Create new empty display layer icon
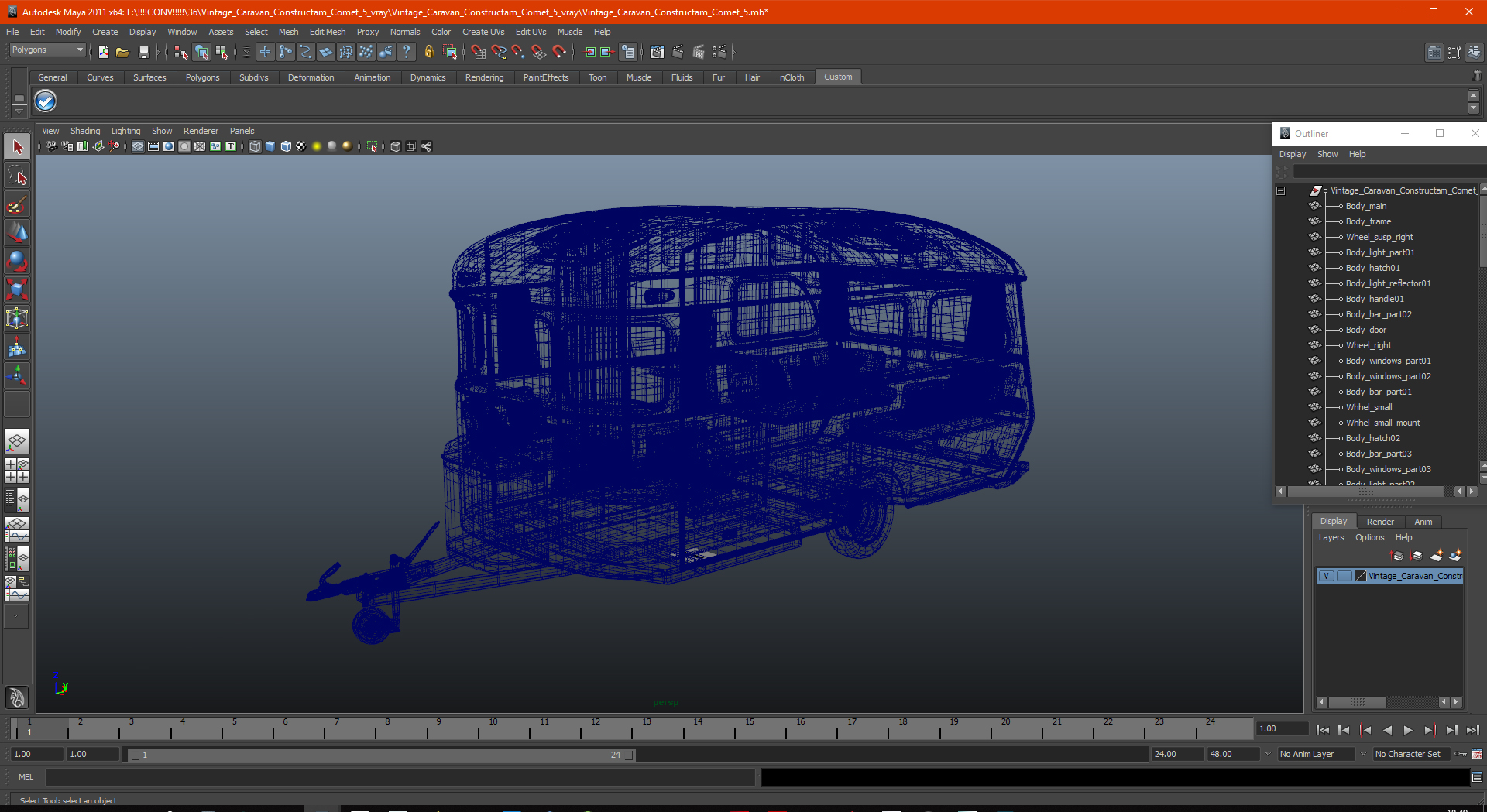Image resolution: width=1487 pixels, height=812 pixels. pyautogui.click(x=1437, y=556)
